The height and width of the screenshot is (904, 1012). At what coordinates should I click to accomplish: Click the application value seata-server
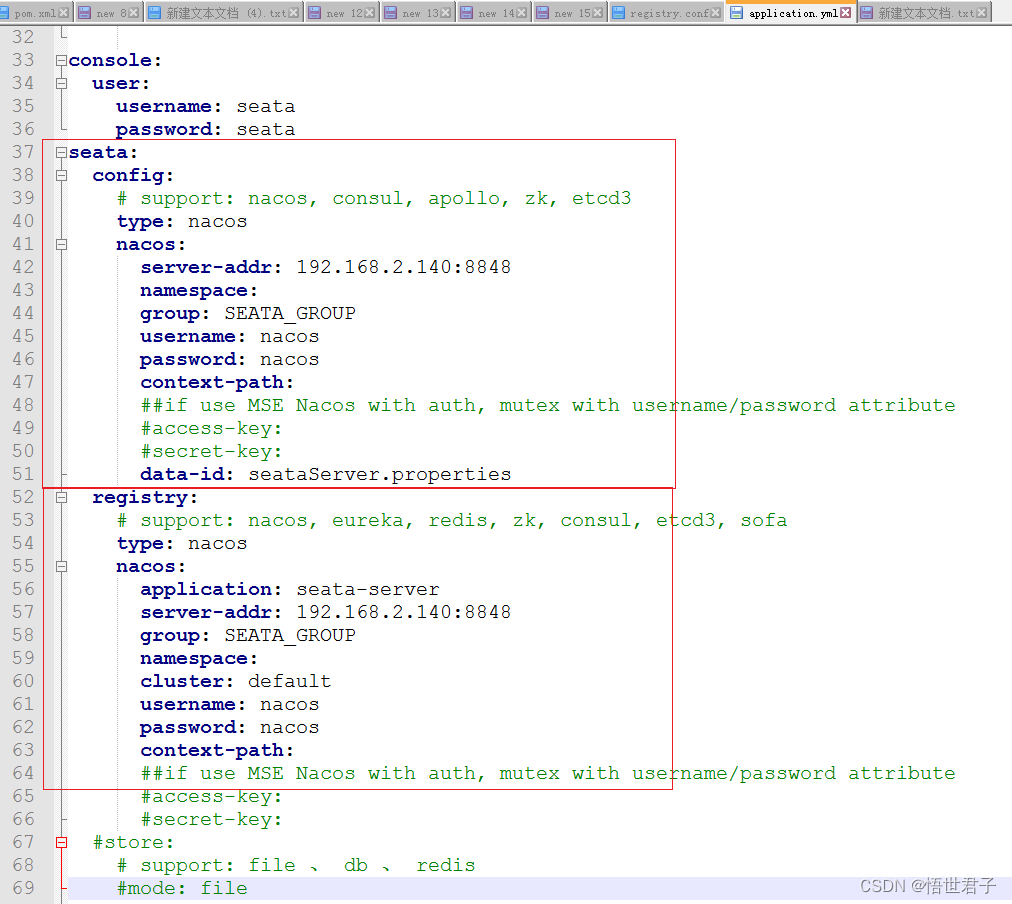click(368, 589)
